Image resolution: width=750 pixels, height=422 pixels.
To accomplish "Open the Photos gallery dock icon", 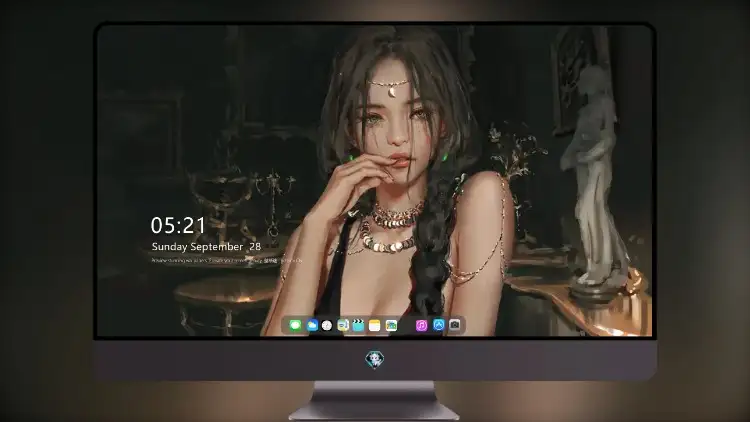I will tap(391, 325).
